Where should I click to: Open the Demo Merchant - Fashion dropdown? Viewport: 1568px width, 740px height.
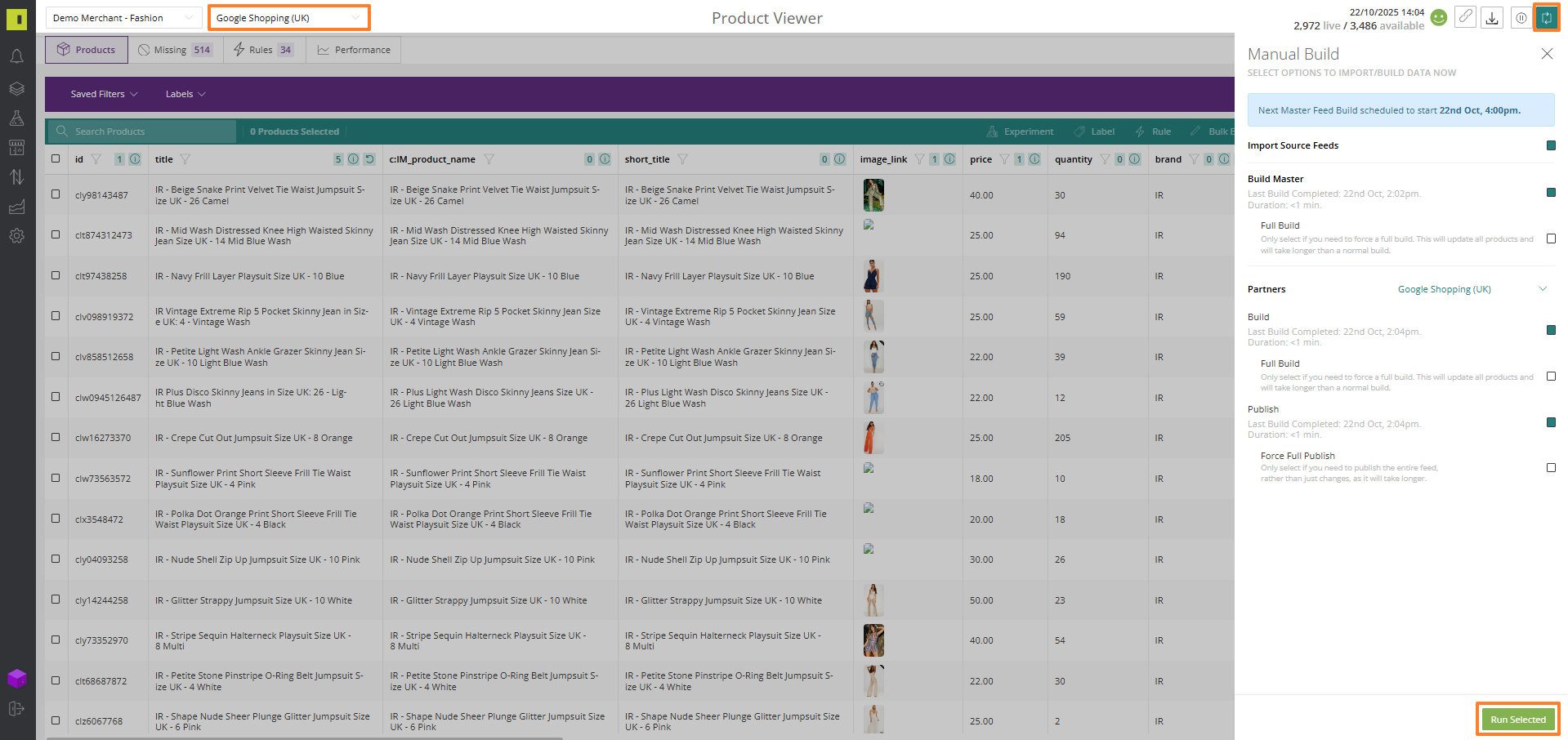point(122,18)
